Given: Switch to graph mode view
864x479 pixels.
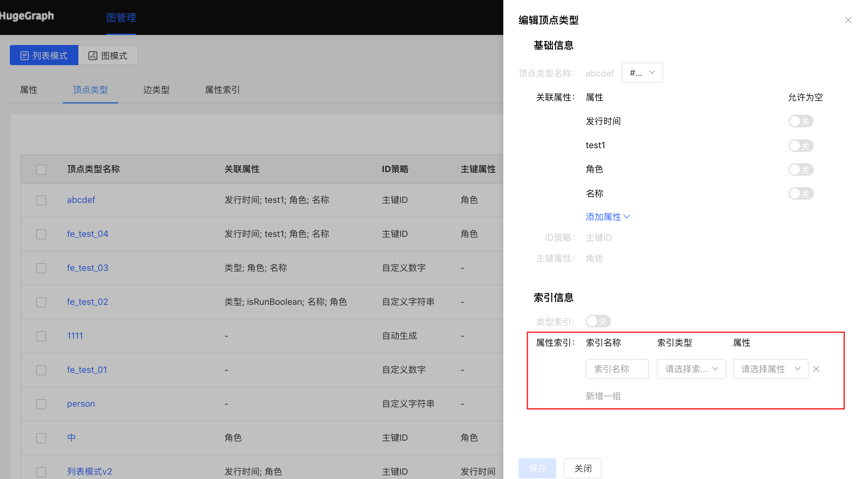Looking at the screenshot, I should 108,56.
